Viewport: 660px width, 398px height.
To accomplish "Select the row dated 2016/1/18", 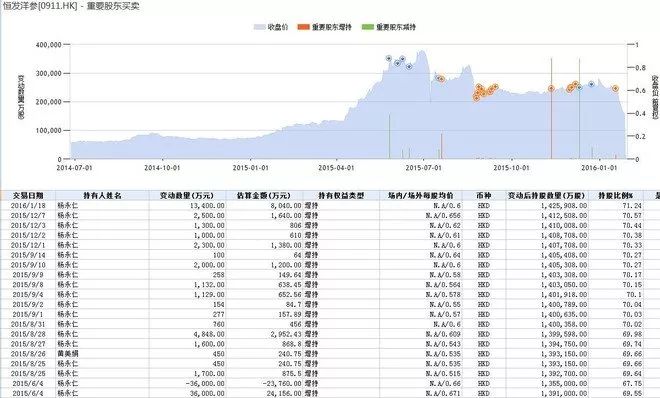I will [330, 206].
